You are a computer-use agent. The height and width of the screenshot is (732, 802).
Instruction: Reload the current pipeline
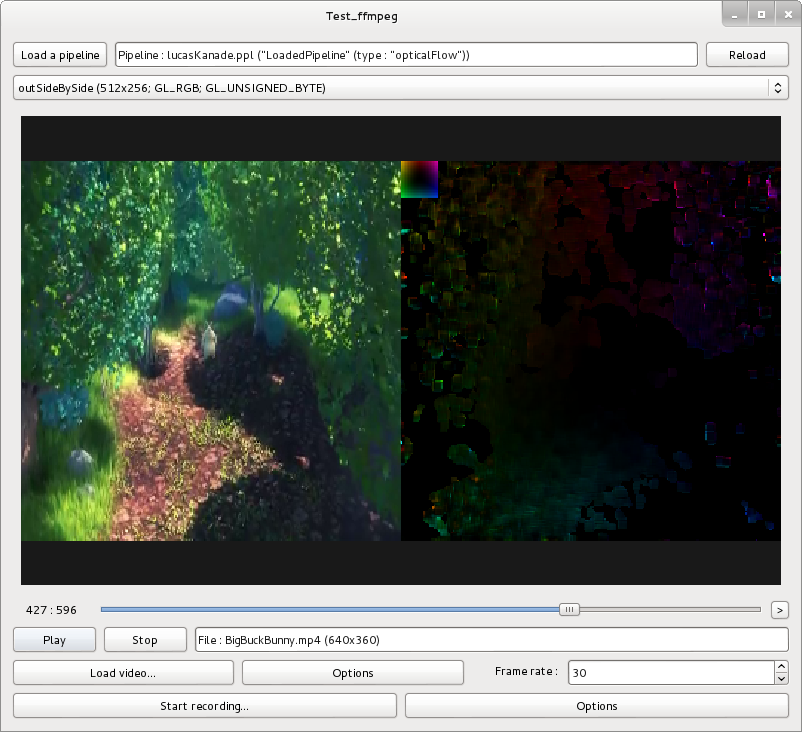point(747,55)
